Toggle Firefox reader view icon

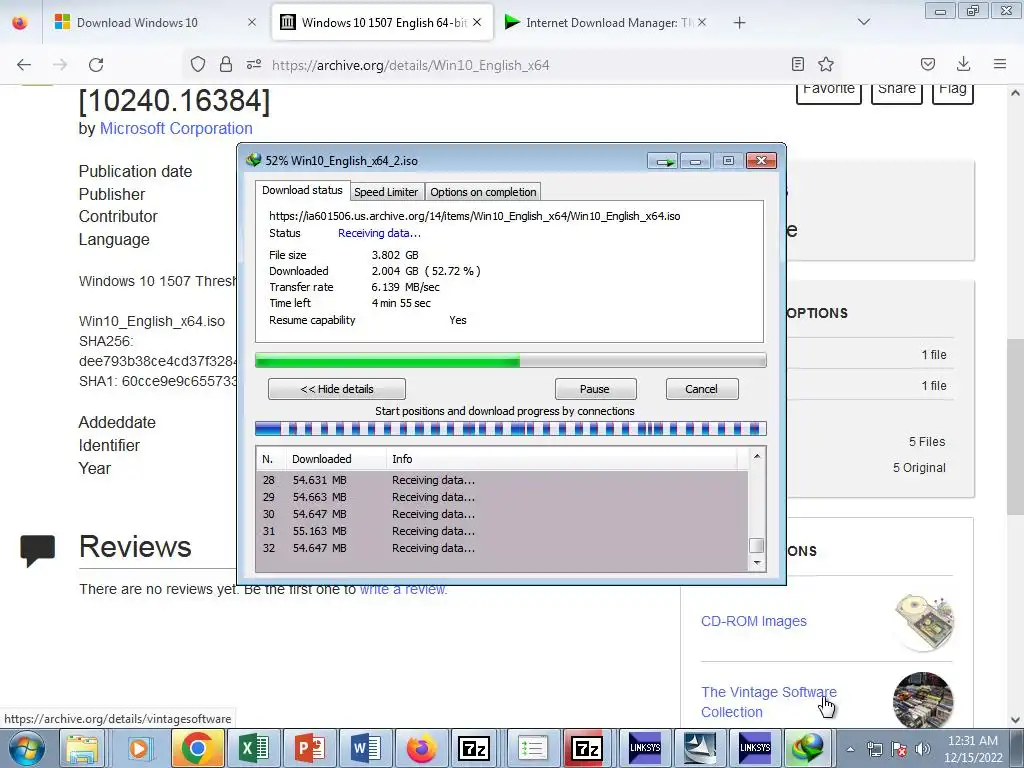pos(797,64)
